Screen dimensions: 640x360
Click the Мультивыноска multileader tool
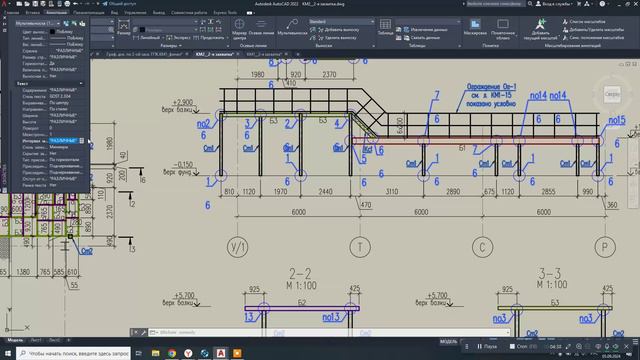[x=292, y=27]
